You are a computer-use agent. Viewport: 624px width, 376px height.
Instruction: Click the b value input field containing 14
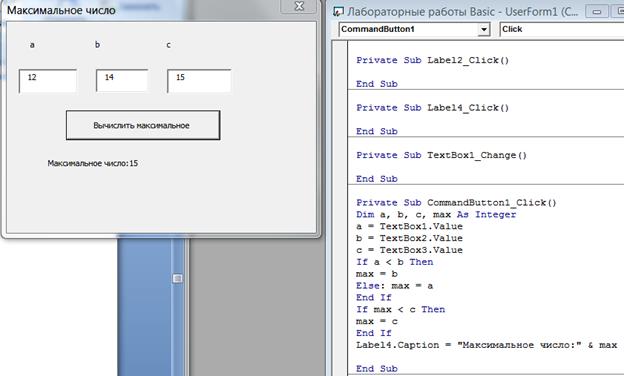pyautogui.click(x=122, y=81)
